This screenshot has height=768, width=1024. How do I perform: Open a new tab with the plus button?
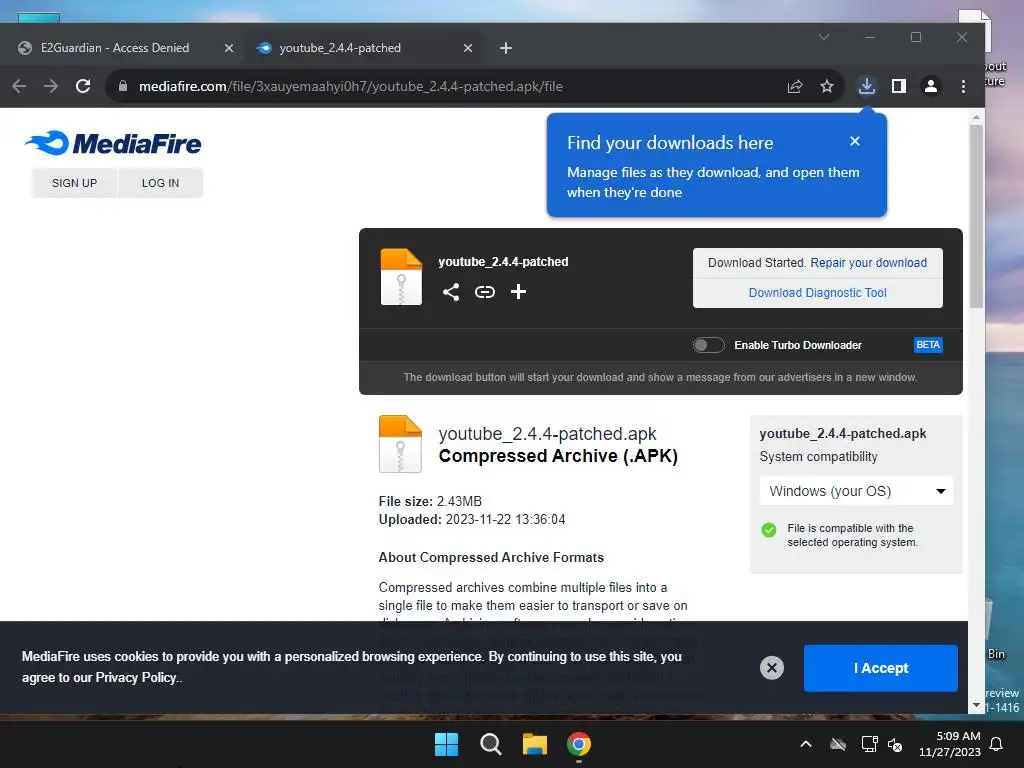(x=505, y=48)
